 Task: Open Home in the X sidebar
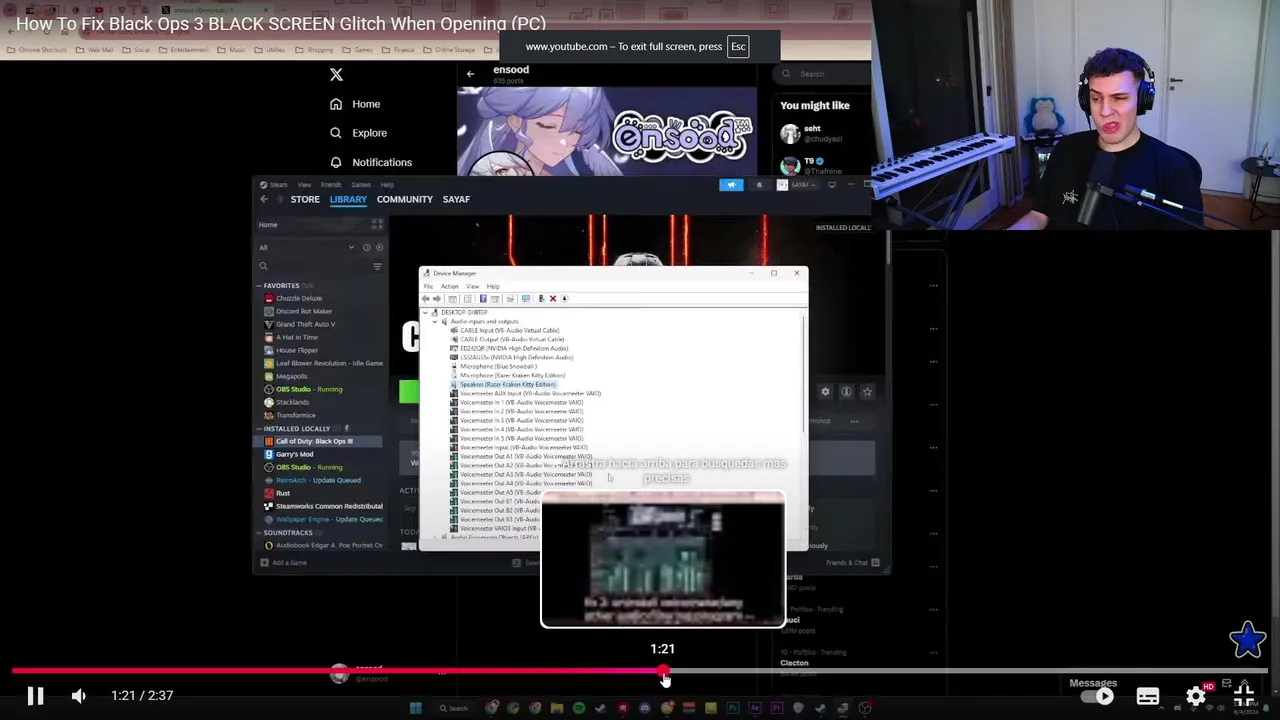pos(355,104)
